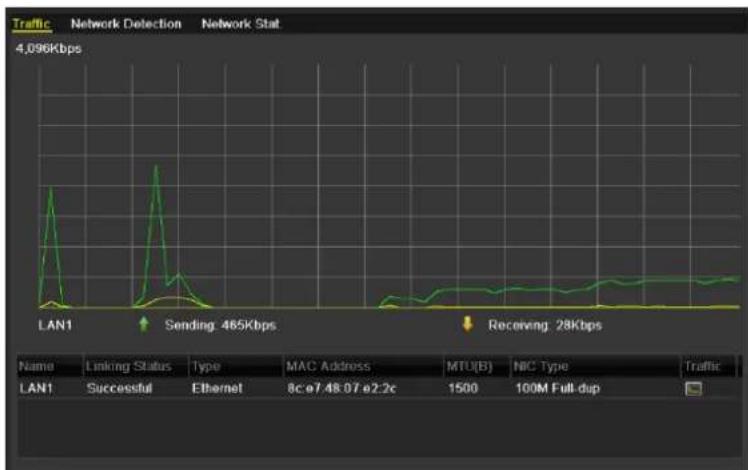
Task: Click the 100M Full-dup NIC type cell
Action: pyautogui.click(x=557, y=388)
